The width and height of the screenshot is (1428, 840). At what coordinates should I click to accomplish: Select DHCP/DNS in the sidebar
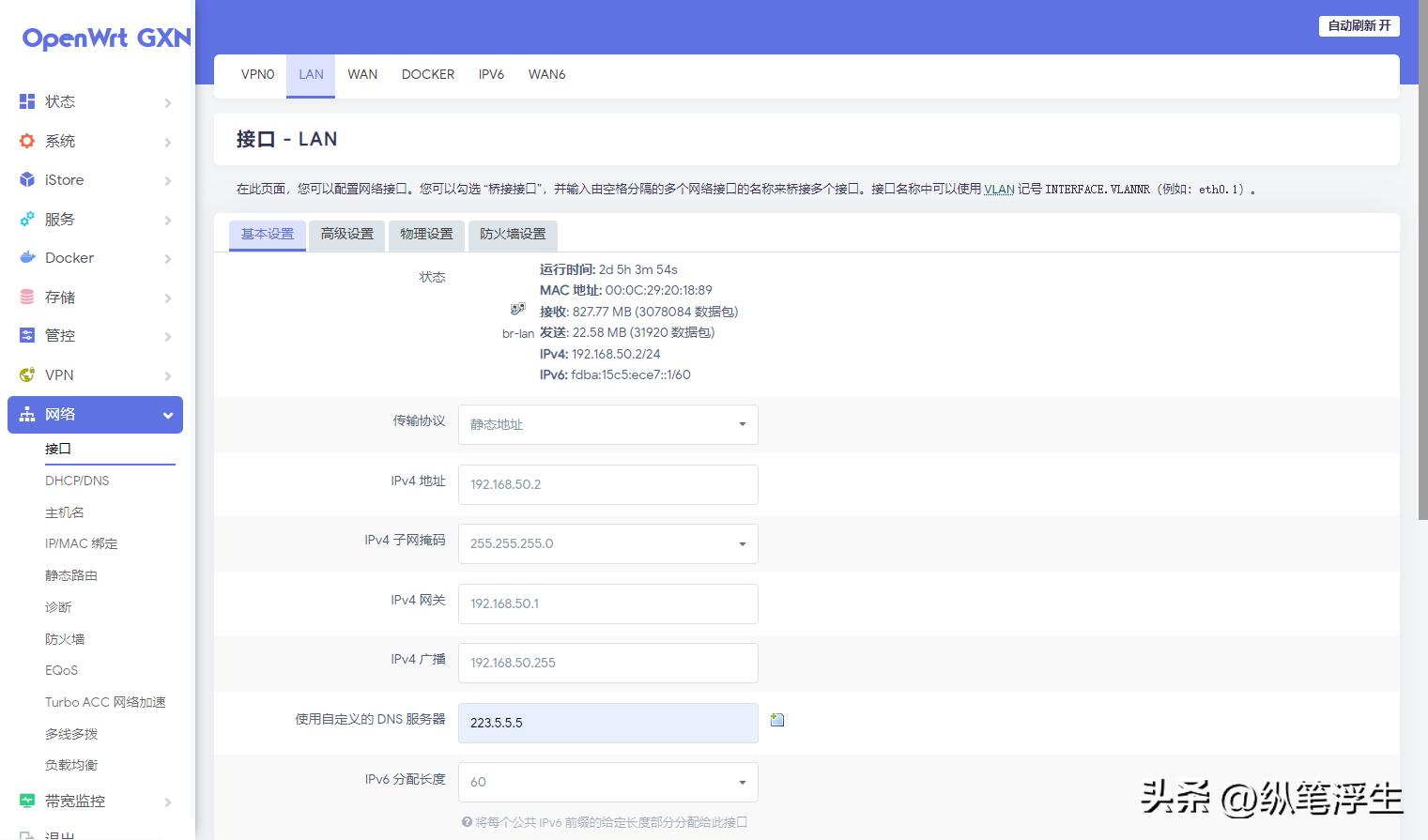coord(77,481)
